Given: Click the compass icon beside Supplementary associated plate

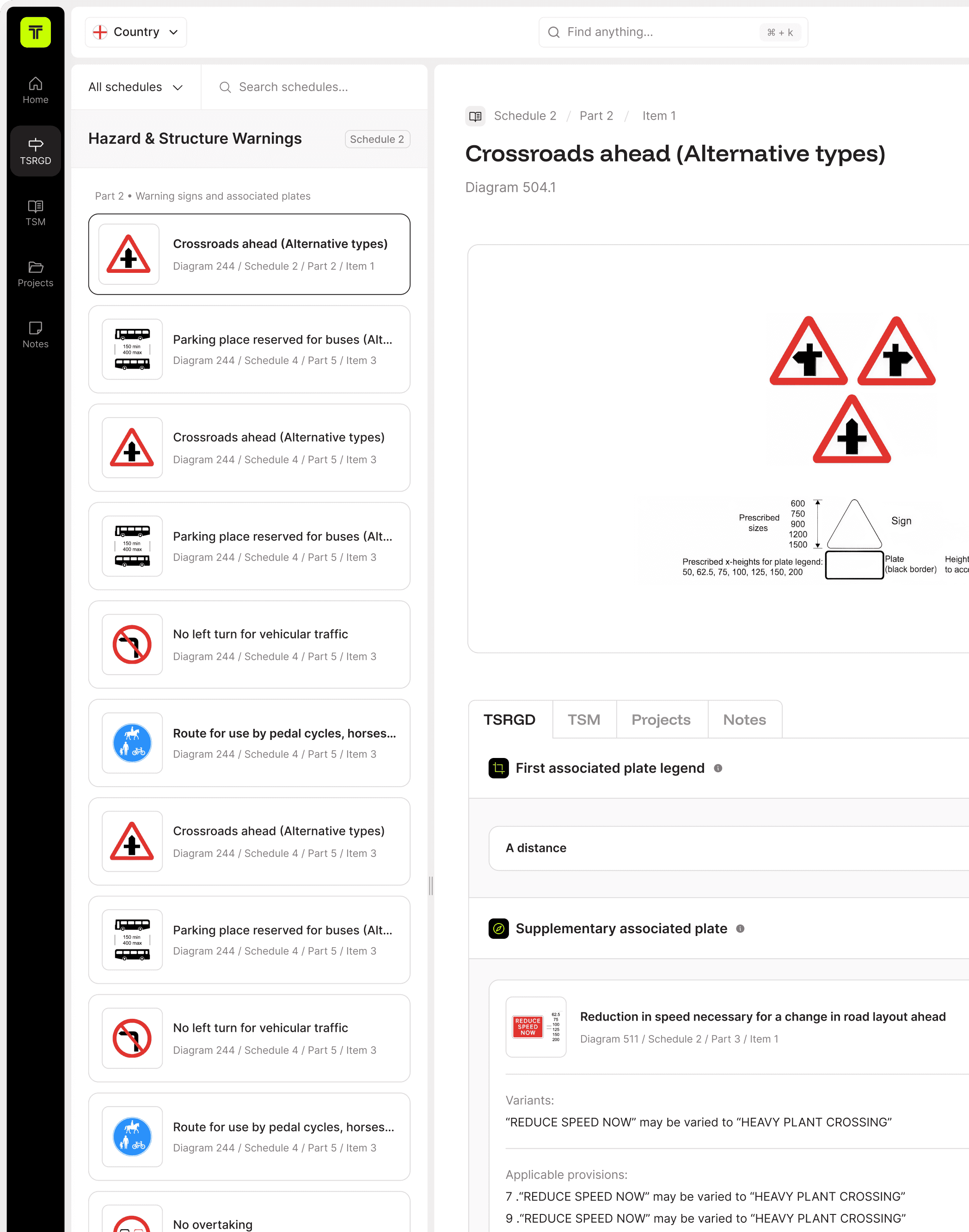Looking at the screenshot, I should [498, 929].
